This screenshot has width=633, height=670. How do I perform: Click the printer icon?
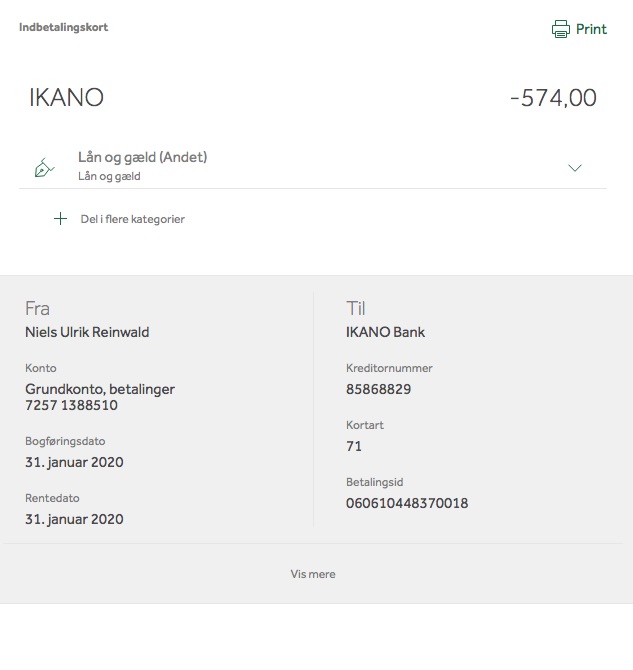[x=560, y=29]
